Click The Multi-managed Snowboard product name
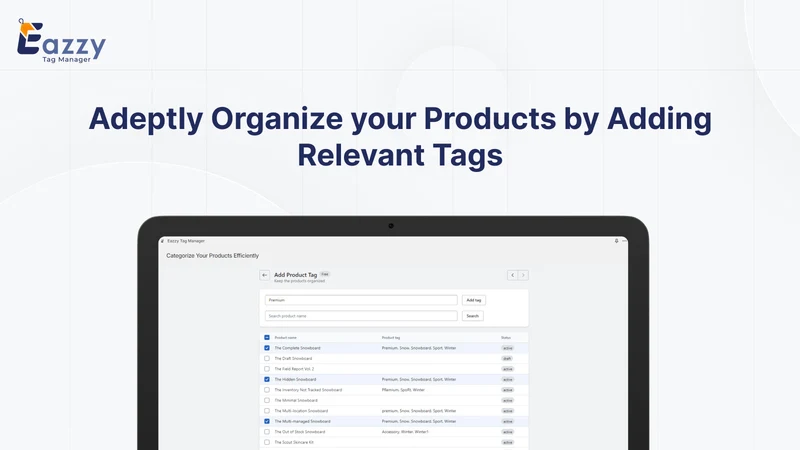Viewport: 800px width, 450px height. 303,421
